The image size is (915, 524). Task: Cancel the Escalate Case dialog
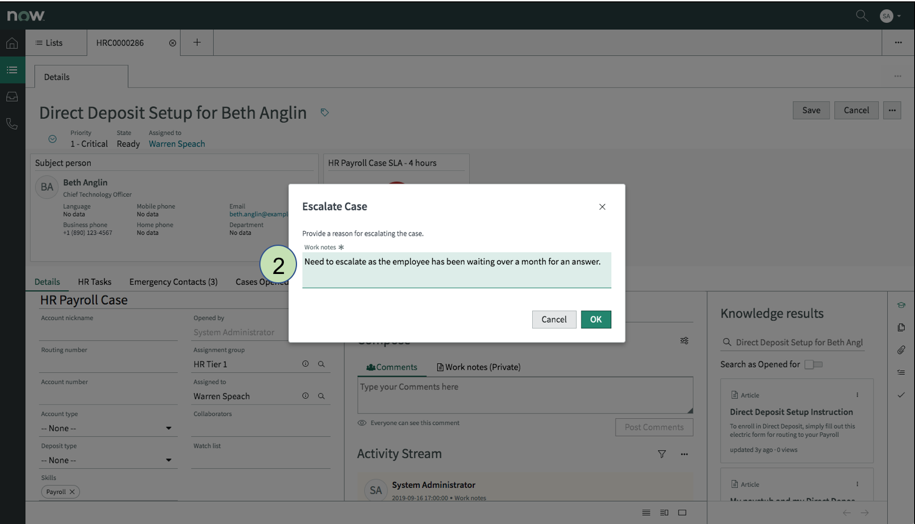554,319
